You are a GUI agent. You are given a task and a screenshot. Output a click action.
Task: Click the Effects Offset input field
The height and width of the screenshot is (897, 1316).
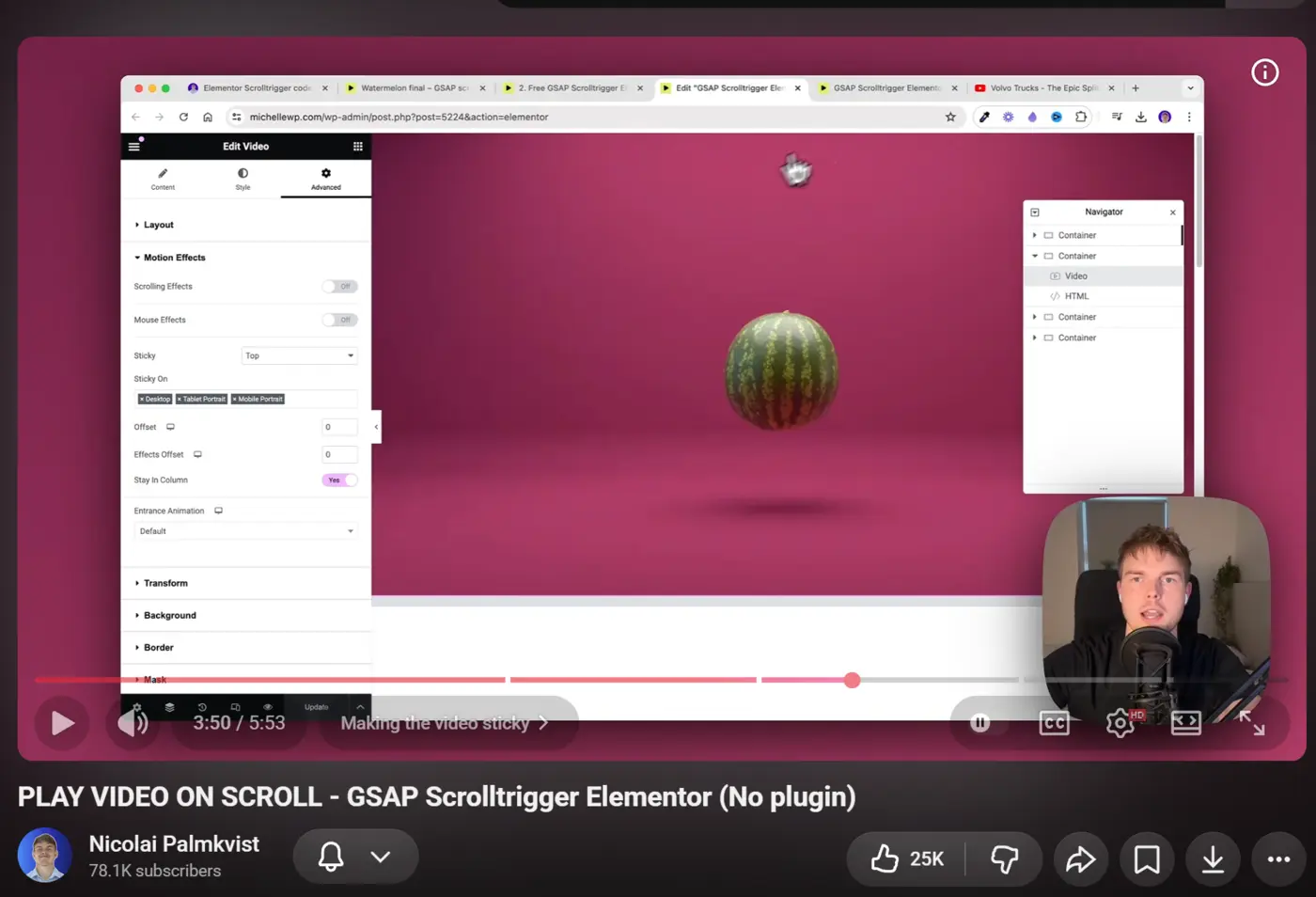tap(339, 454)
